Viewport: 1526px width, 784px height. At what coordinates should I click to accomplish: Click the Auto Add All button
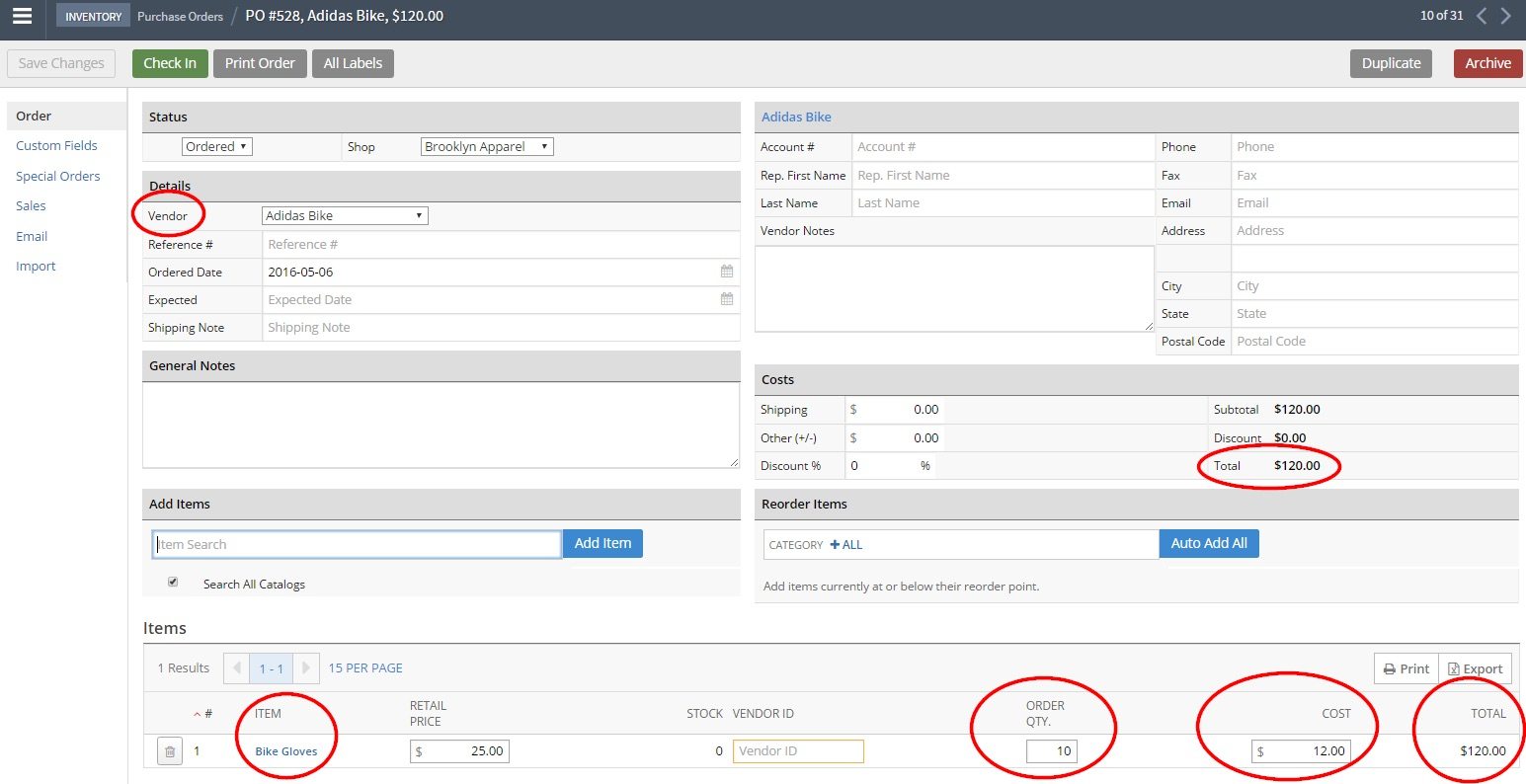(1209, 543)
